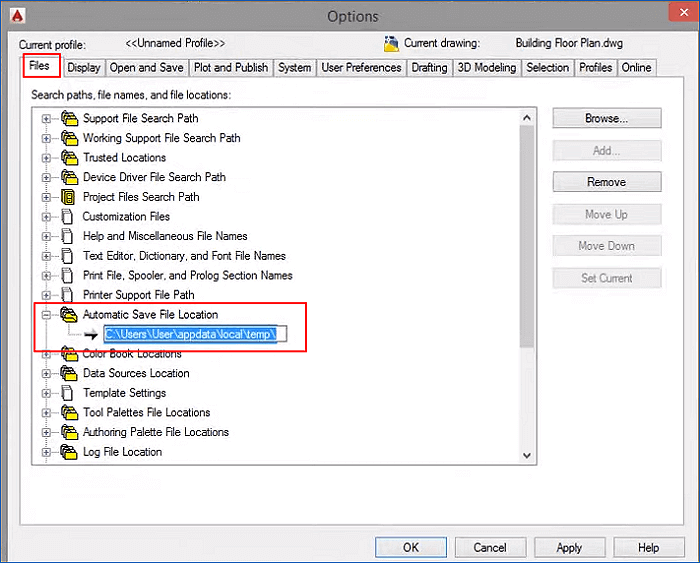Click the scrollbar down arrow in file list
The width and height of the screenshot is (700, 563).
coord(528,455)
